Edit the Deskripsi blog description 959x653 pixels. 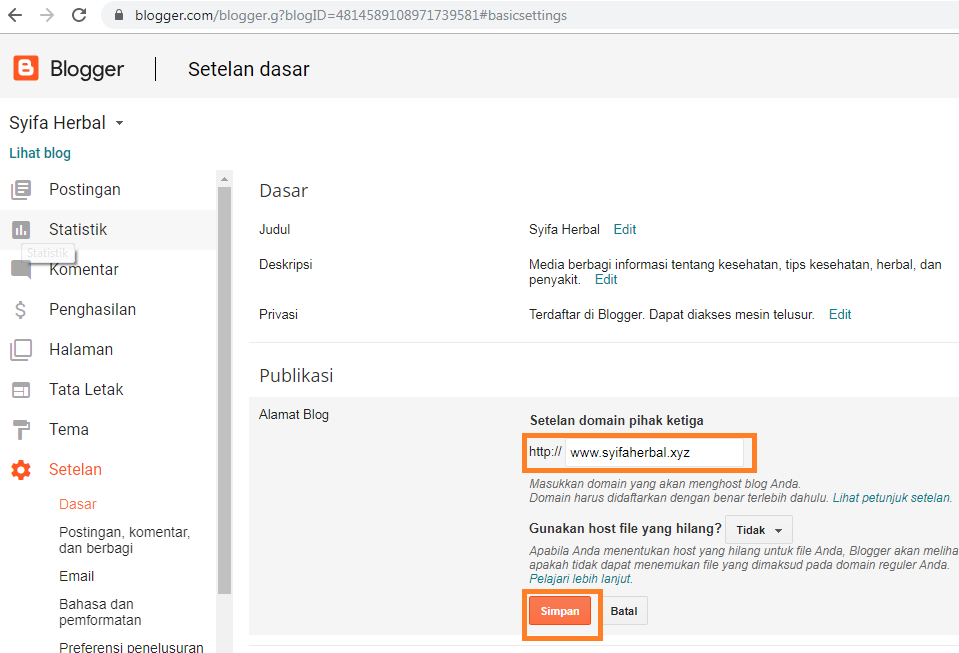coord(606,279)
